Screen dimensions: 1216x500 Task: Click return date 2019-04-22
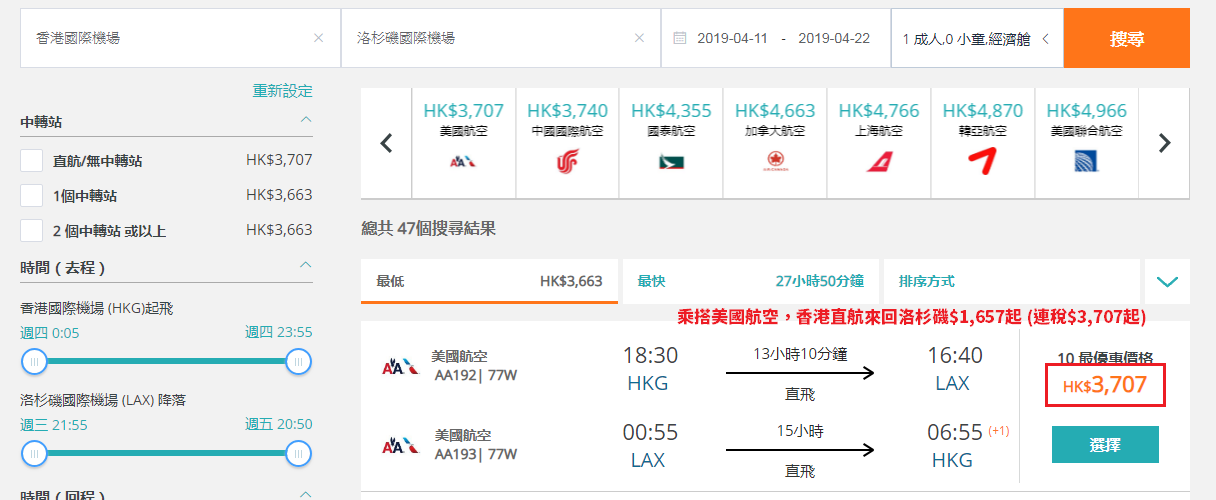coord(834,38)
